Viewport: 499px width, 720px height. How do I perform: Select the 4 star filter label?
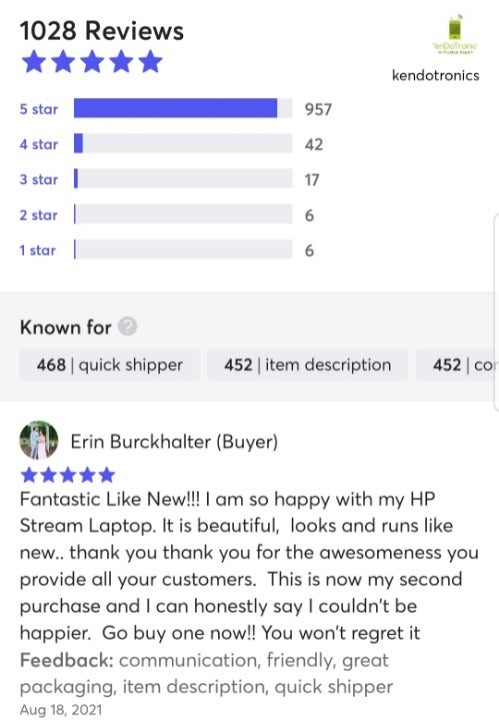(x=39, y=144)
